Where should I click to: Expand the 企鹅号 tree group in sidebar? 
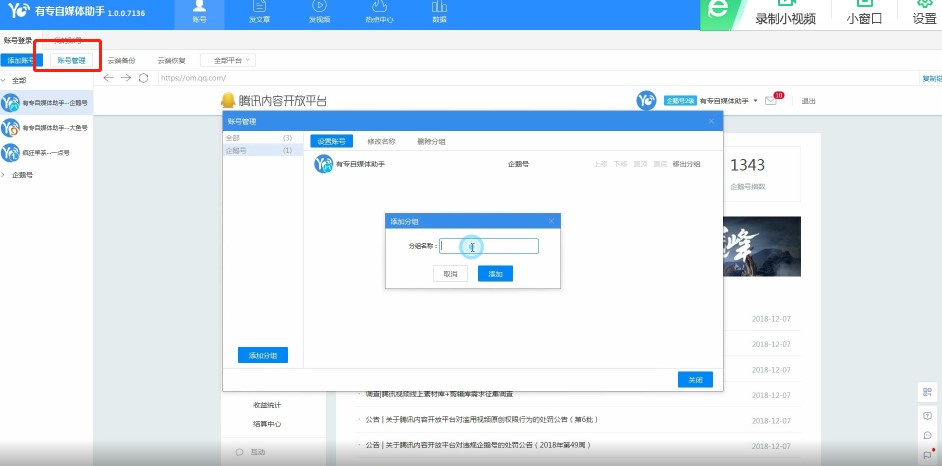[5, 175]
